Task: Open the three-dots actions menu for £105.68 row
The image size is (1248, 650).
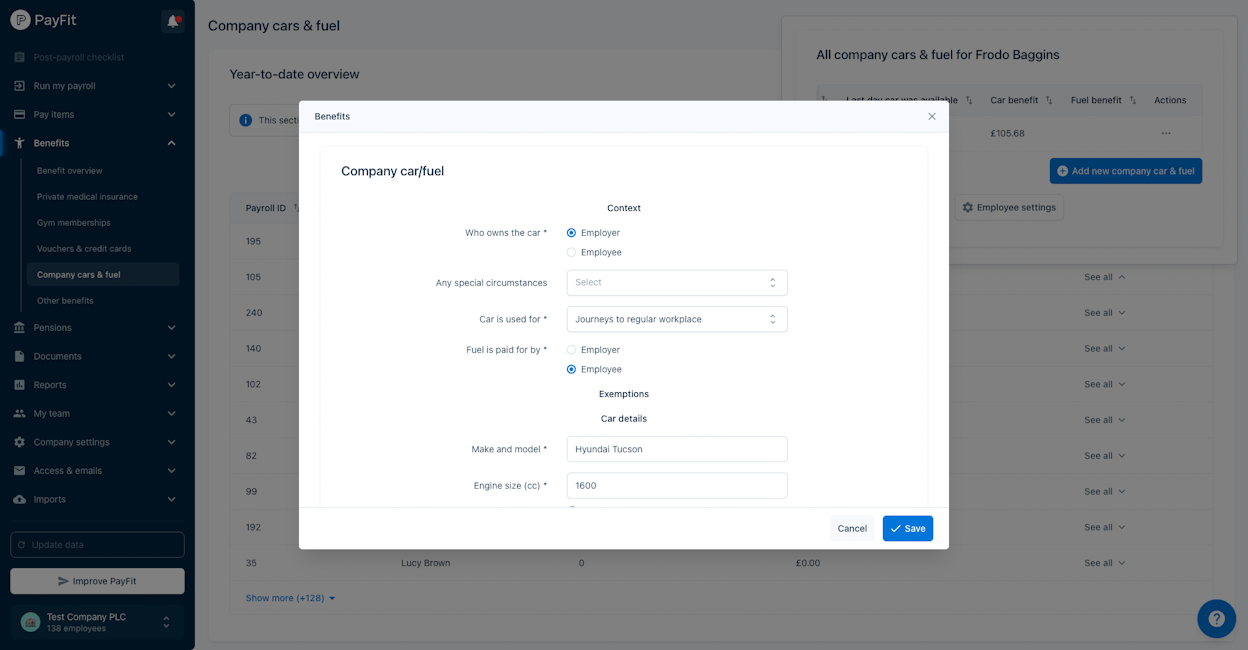Action: [1165, 133]
